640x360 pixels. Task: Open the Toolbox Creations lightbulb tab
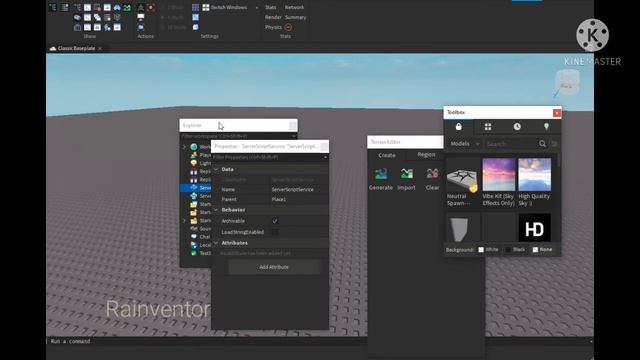[x=546, y=127]
